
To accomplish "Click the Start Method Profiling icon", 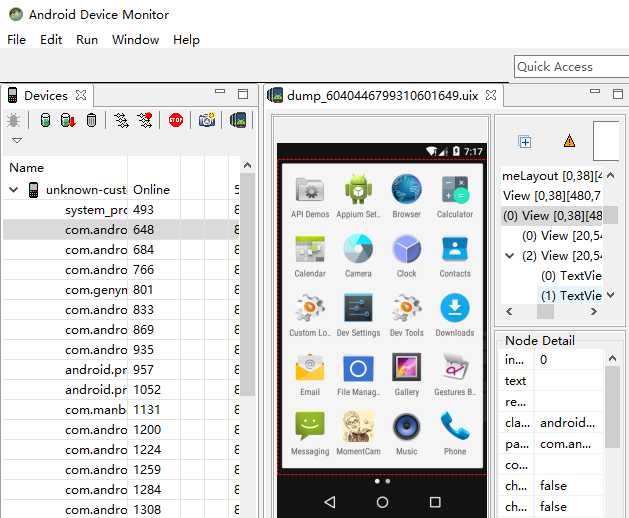I will [145, 120].
